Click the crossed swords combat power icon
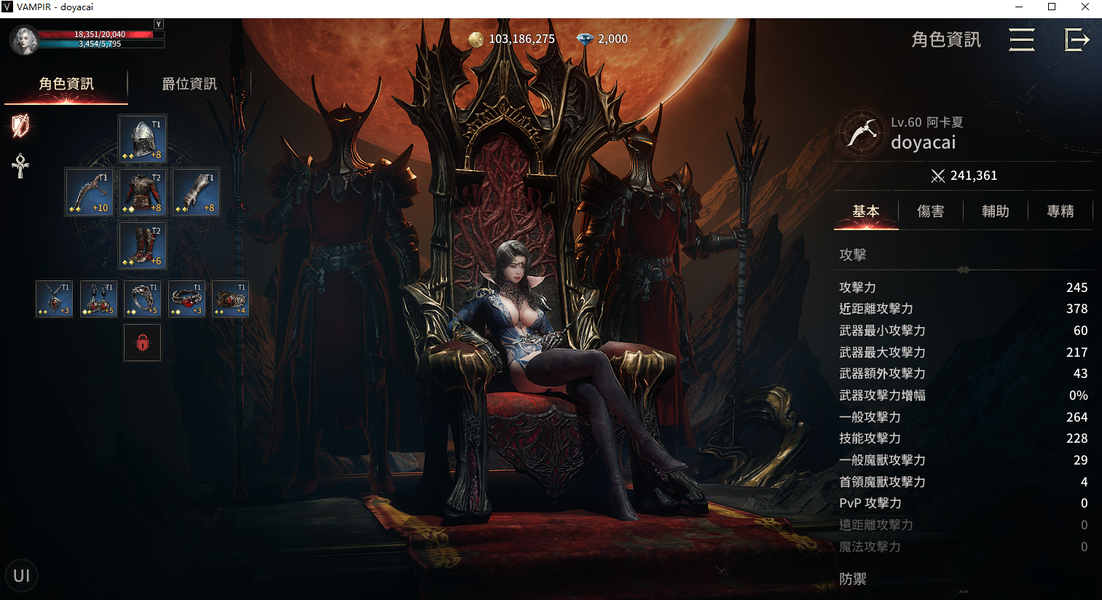Screen dimensions: 1102x600 [938, 176]
